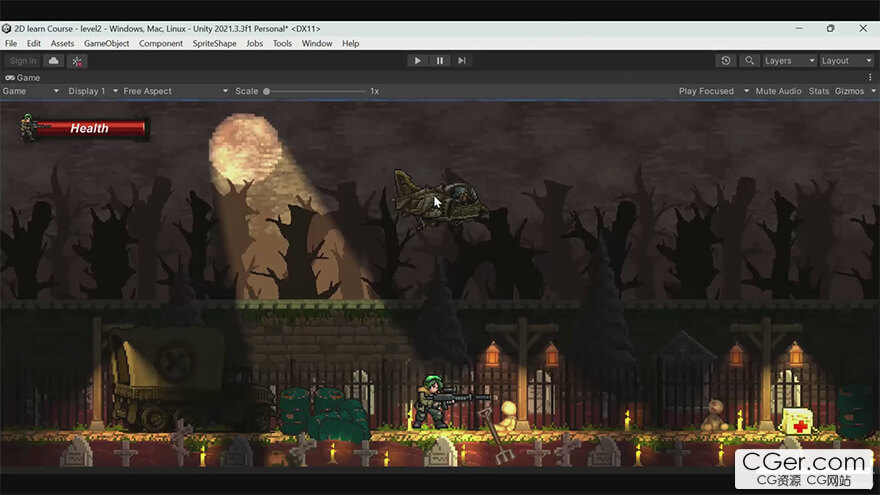Advance one frame with the Step button
The image size is (880, 495).
tap(462, 61)
